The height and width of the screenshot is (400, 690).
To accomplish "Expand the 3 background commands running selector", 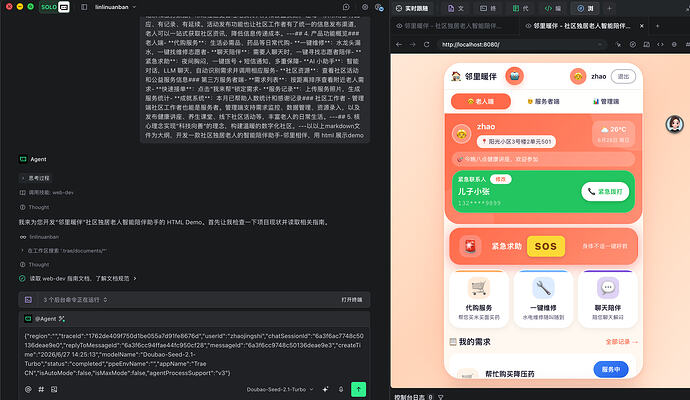I will tap(75, 300).
